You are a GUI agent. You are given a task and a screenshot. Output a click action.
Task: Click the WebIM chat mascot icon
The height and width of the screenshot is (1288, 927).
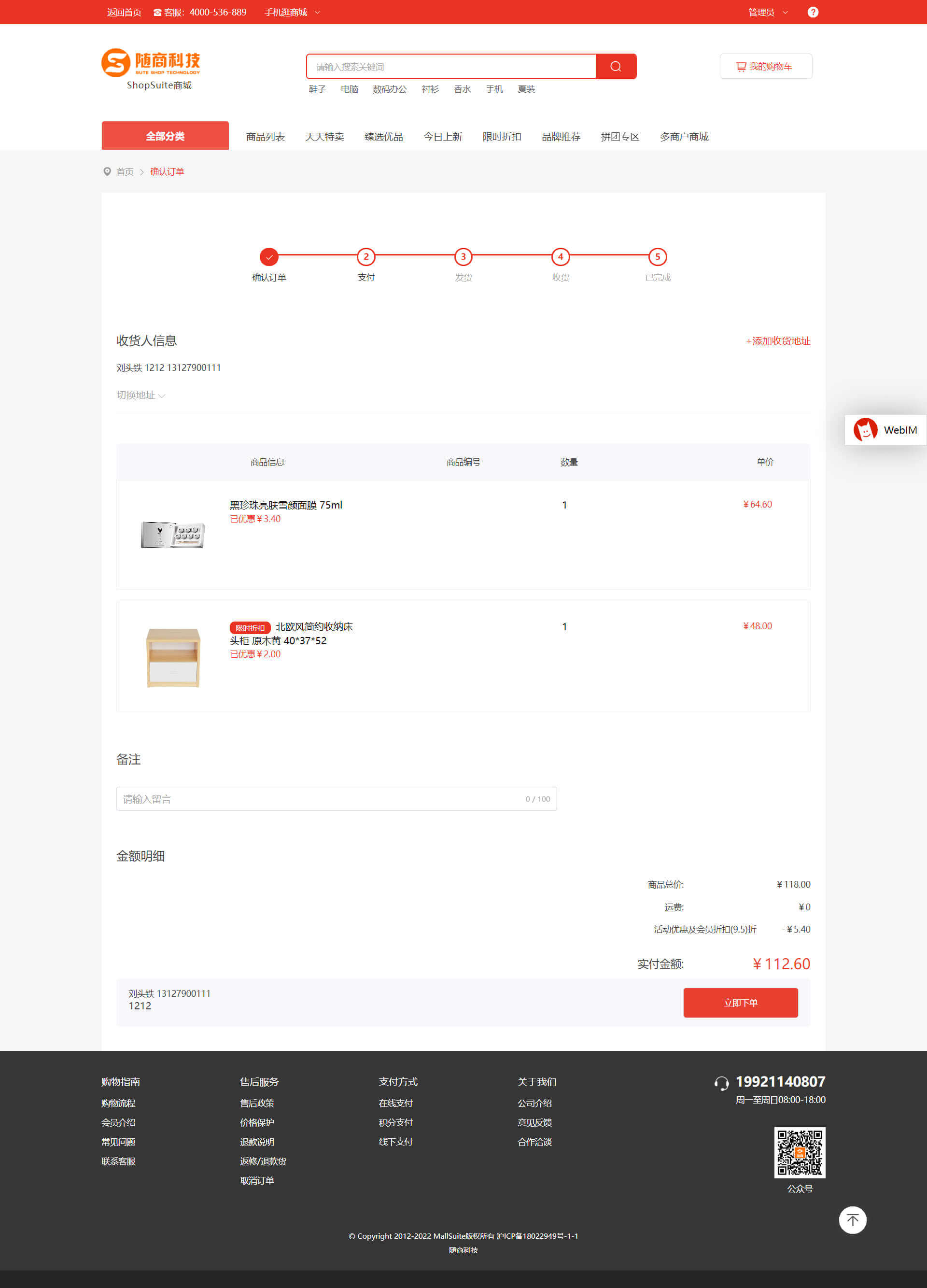pos(865,430)
